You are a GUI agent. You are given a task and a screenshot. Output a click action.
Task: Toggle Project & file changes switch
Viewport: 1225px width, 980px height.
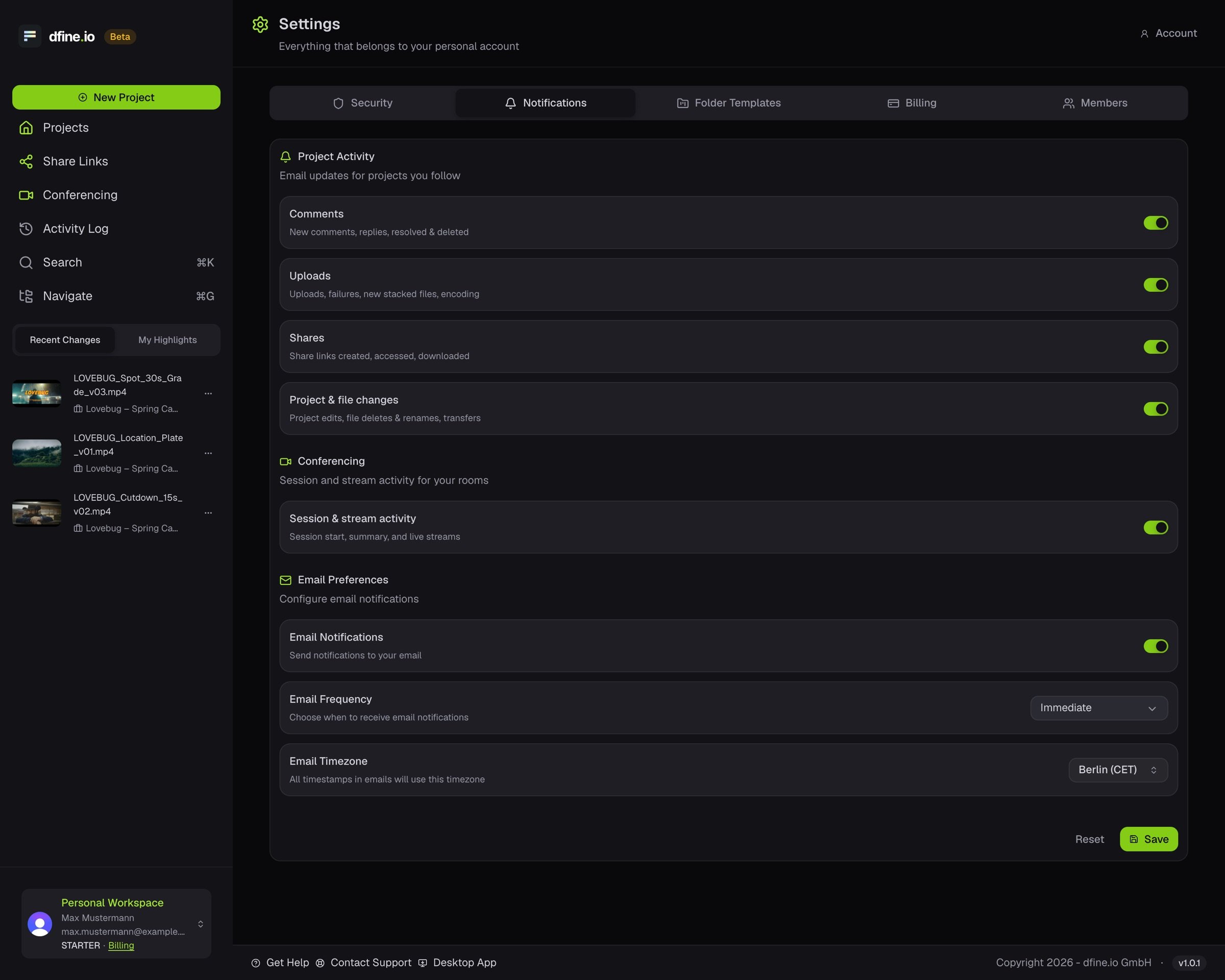1156,408
